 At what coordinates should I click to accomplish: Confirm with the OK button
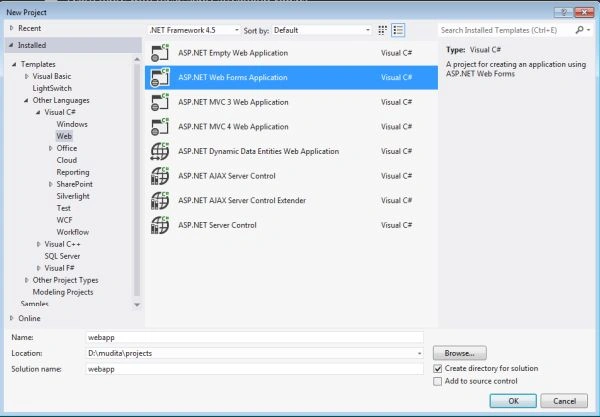pyautogui.click(x=513, y=401)
